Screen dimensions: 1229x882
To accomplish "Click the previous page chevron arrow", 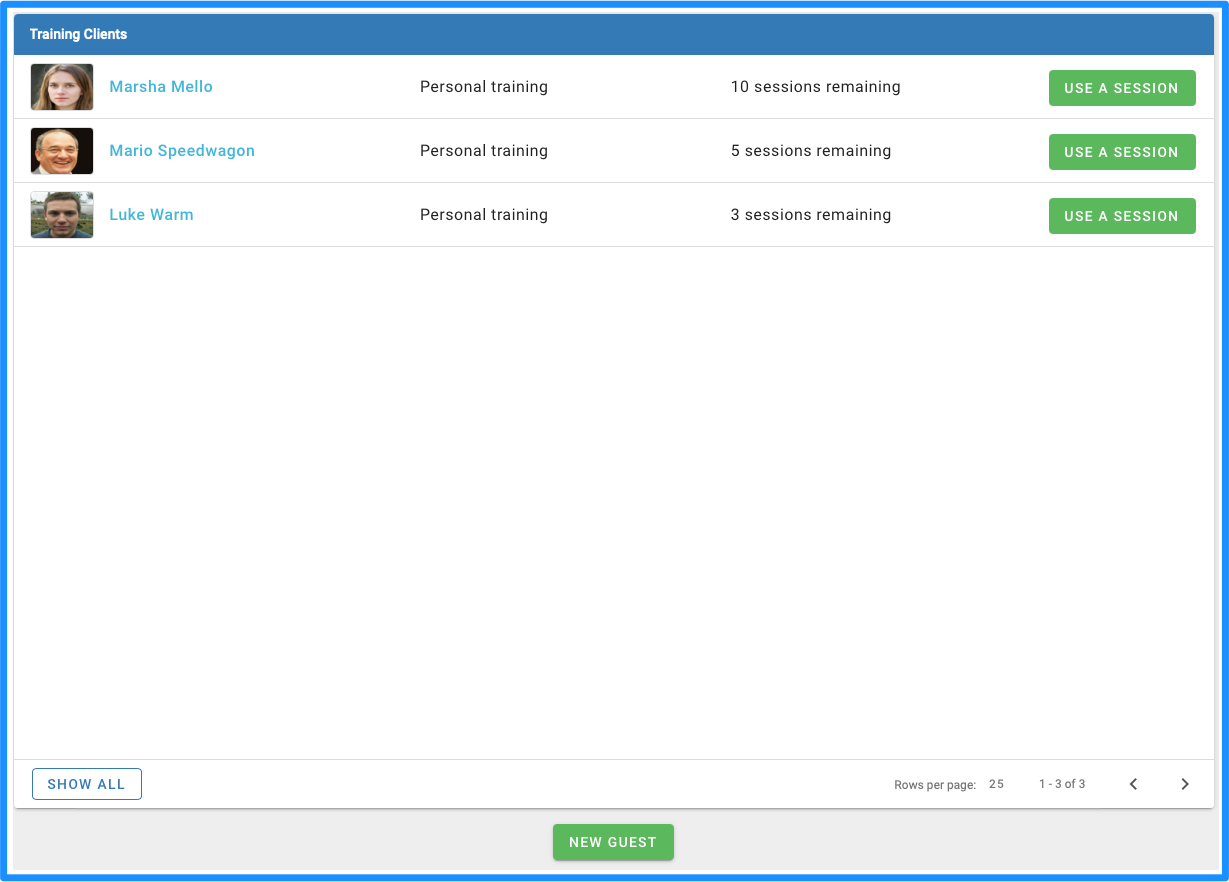I will (x=1133, y=784).
